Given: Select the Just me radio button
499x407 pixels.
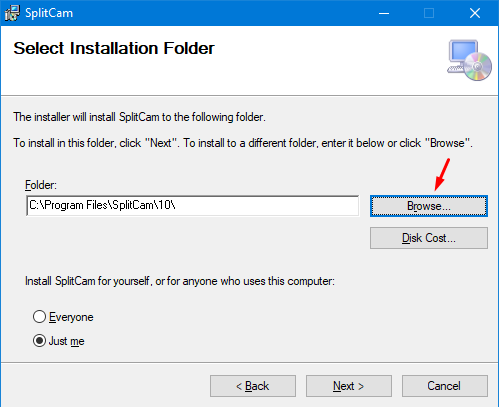Looking at the screenshot, I should [x=39, y=341].
